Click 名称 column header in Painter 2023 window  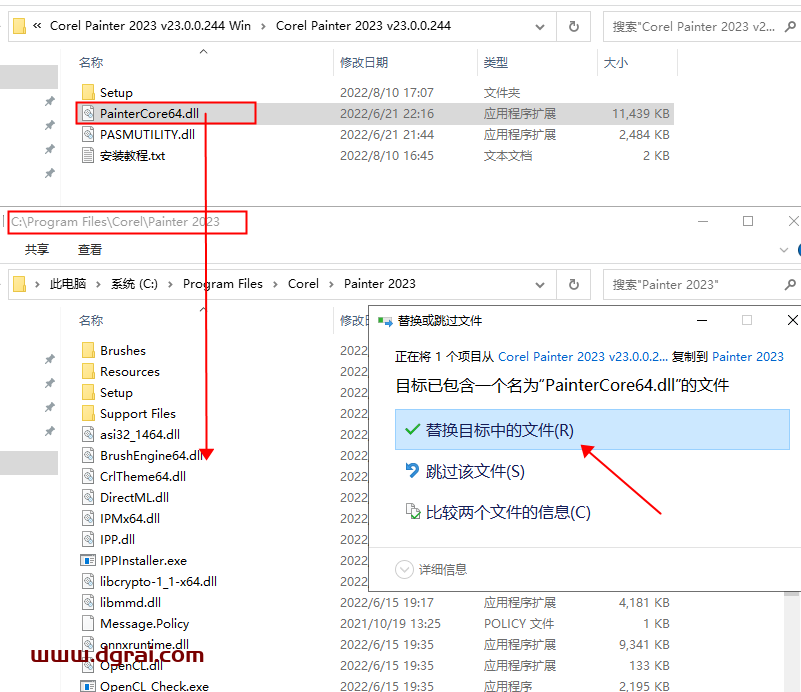[x=91, y=320]
